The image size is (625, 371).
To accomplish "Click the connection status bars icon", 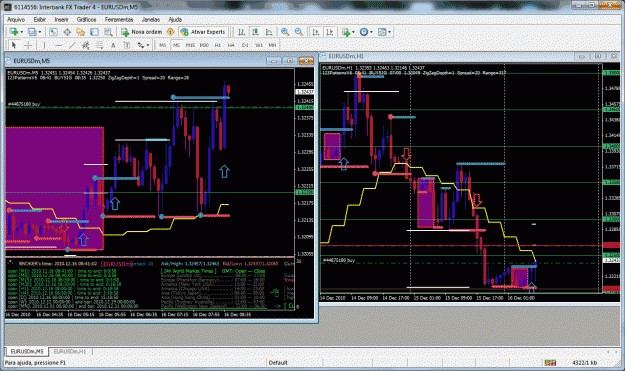I will [x=550, y=363].
